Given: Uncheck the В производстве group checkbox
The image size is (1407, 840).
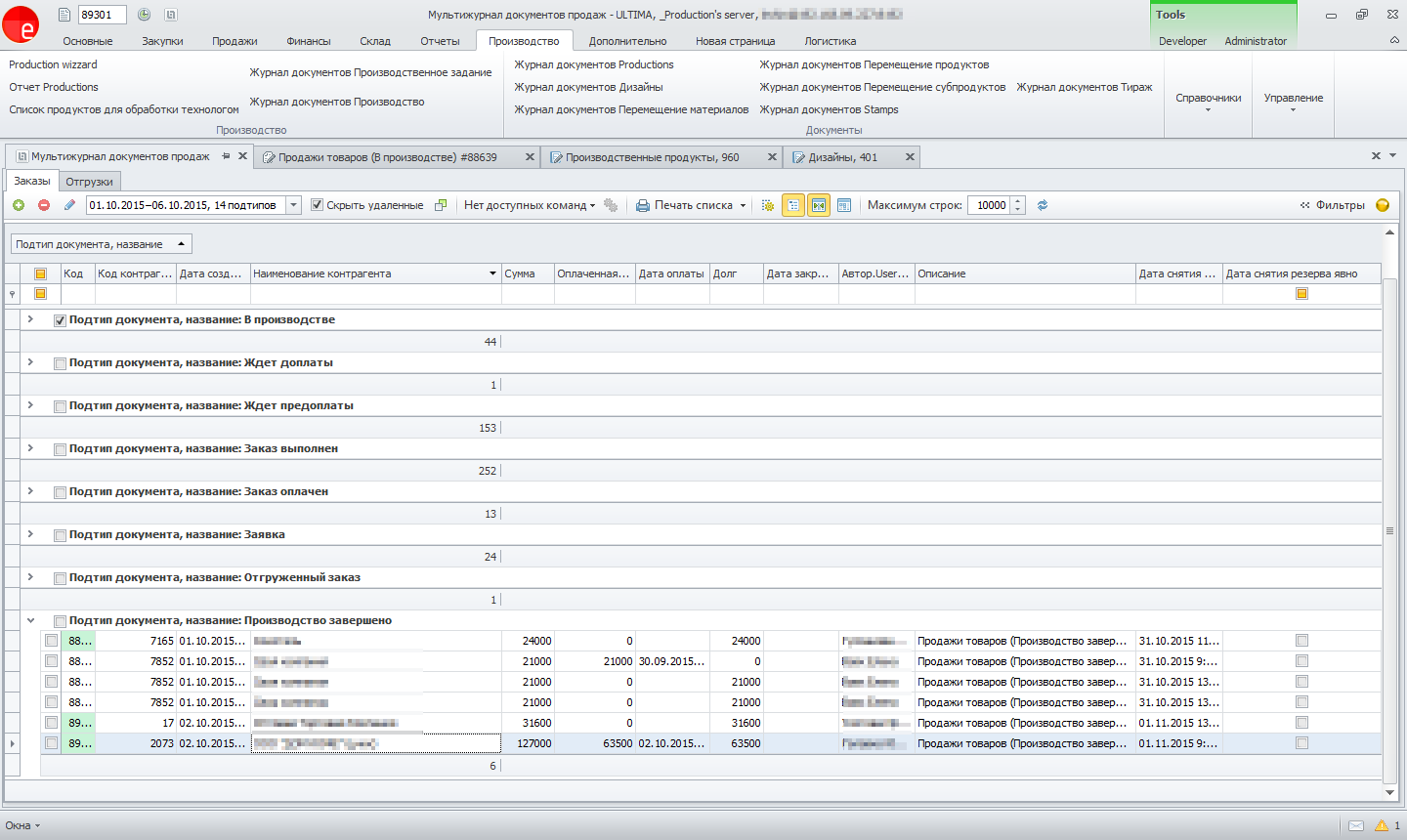Looking at the screenshot, I should [60, 320].
